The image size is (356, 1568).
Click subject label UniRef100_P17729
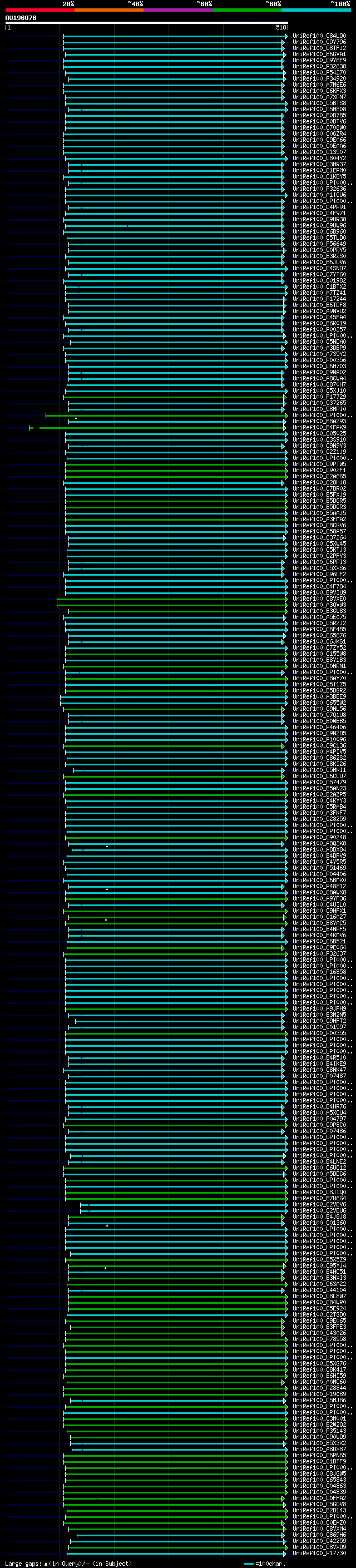tap(319, 397)
